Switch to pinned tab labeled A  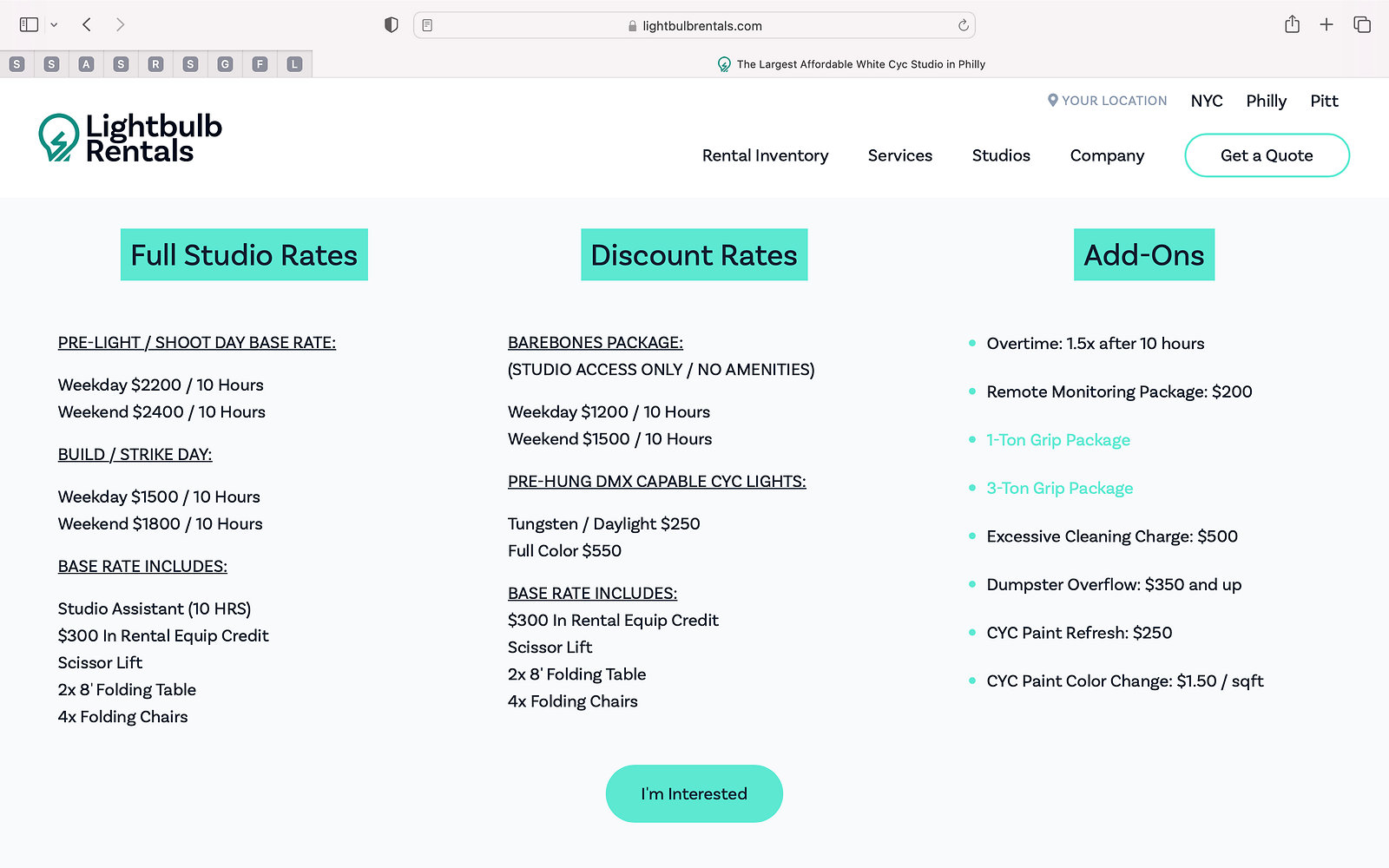click(86, 64)
